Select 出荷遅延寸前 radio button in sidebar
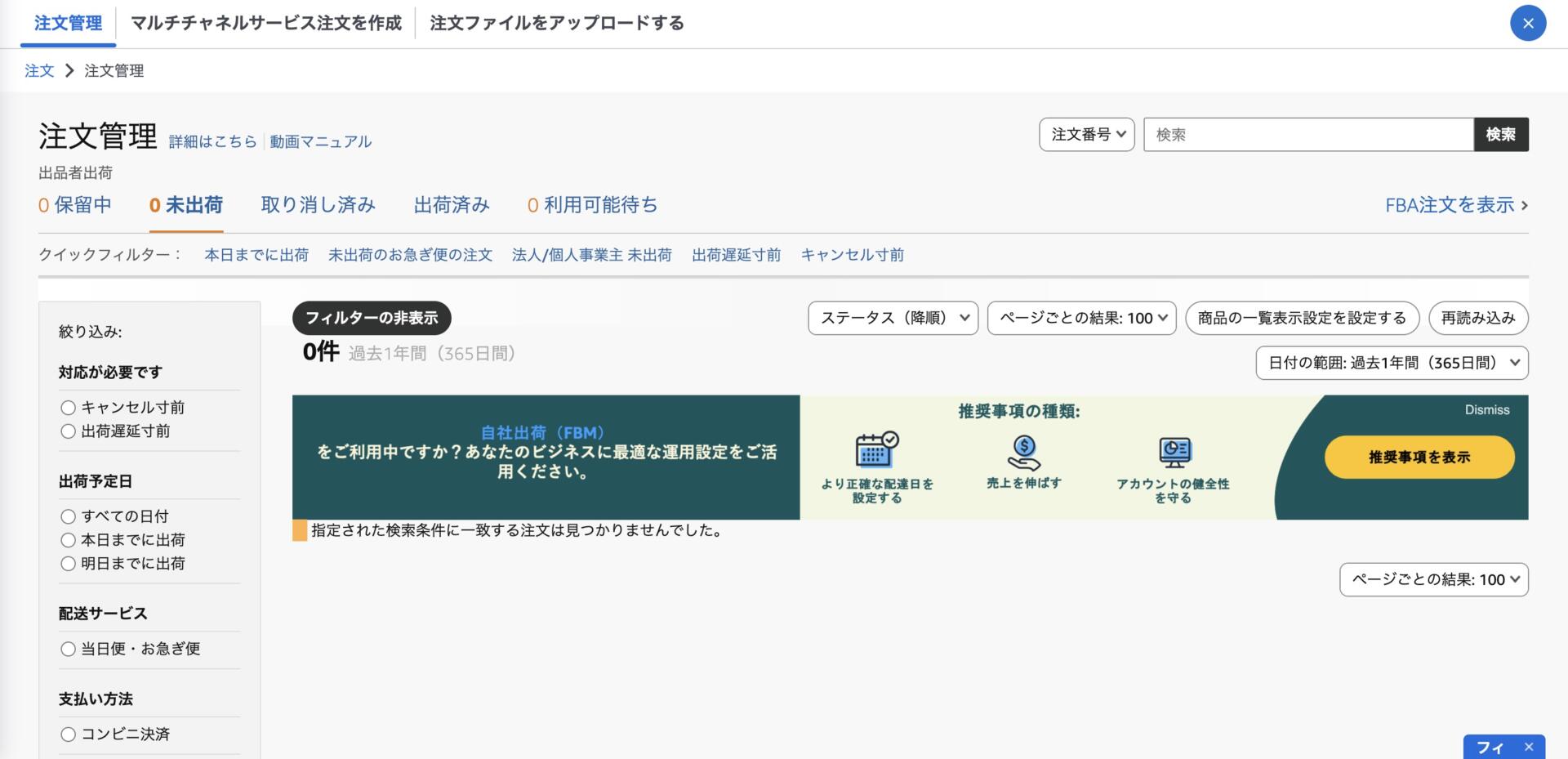This screenshot has width=1568, height=759. (x=68, y=431)
